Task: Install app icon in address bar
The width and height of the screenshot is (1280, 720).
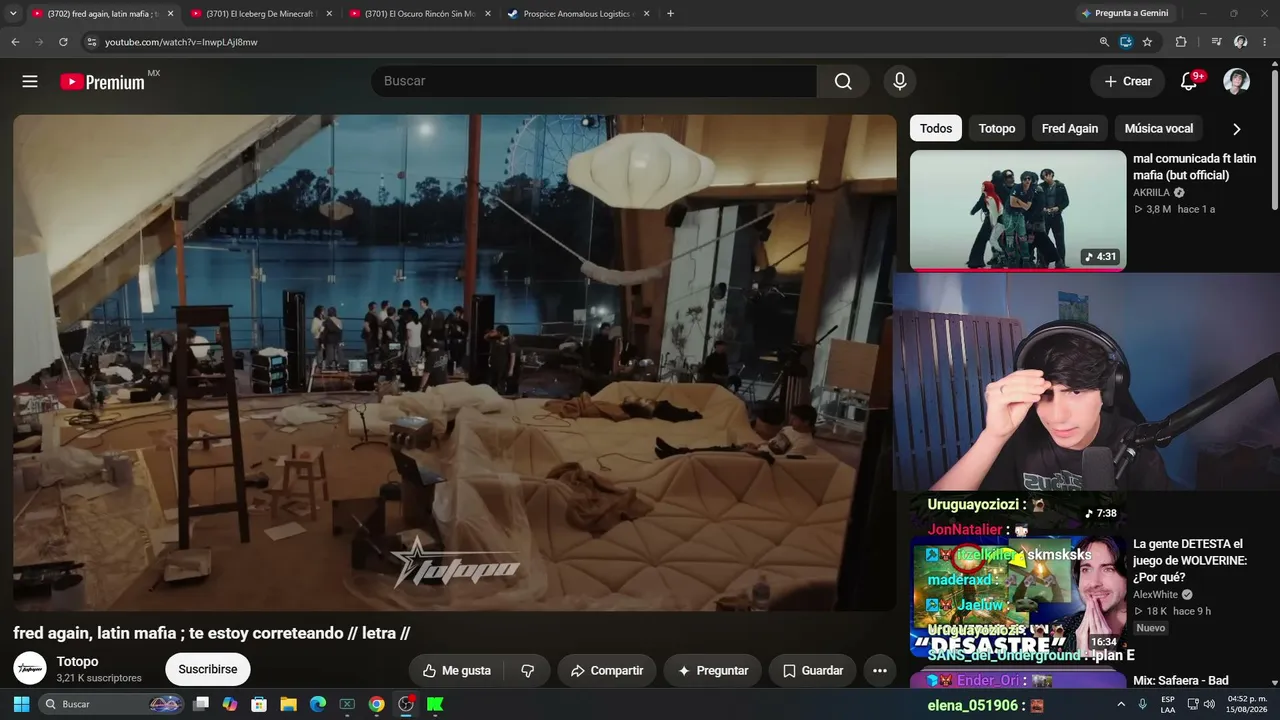Action: [x=1126, y=42]
